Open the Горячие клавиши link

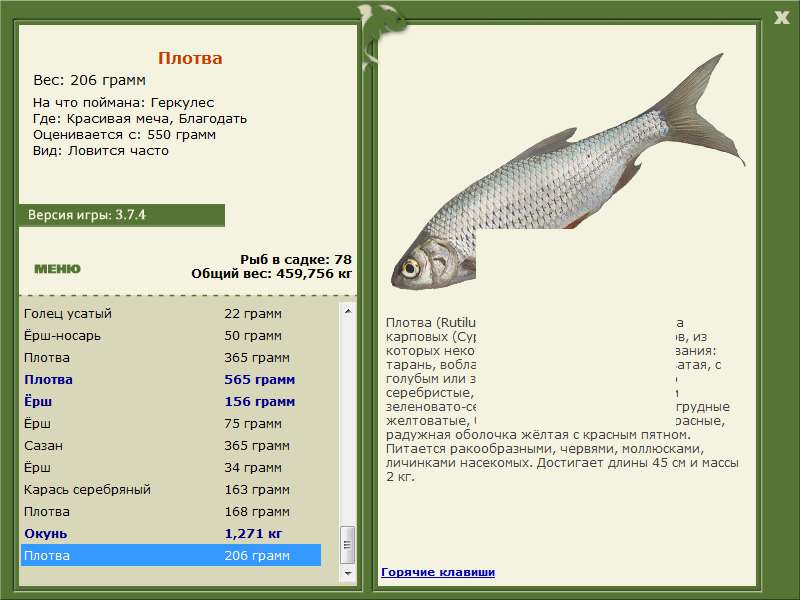coord(438,572)
